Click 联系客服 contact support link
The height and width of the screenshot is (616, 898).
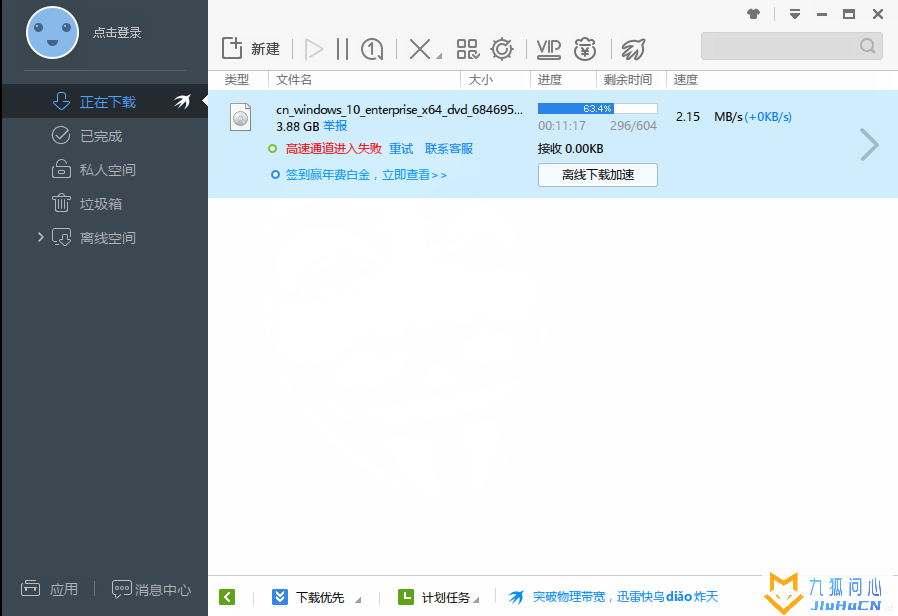tap(449, 149)
